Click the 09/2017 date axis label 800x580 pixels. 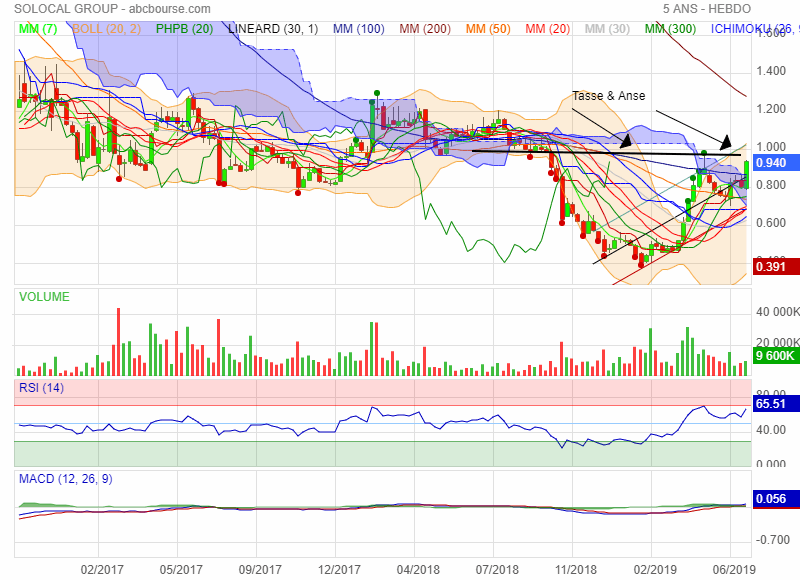(x=260, y=569)
